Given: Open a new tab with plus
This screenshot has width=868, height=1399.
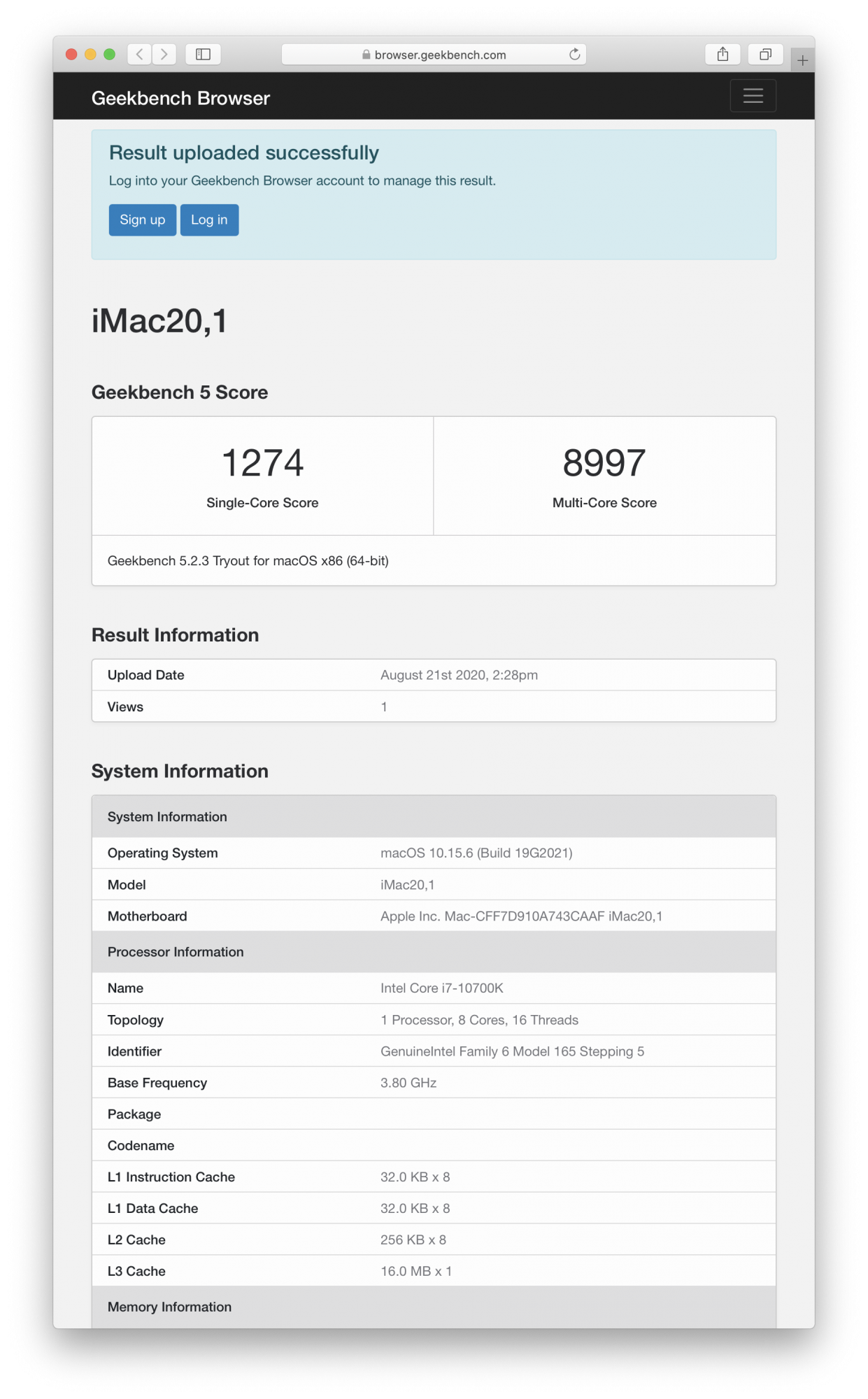Looking at the screenshot, I should click(x=803, y=61).
